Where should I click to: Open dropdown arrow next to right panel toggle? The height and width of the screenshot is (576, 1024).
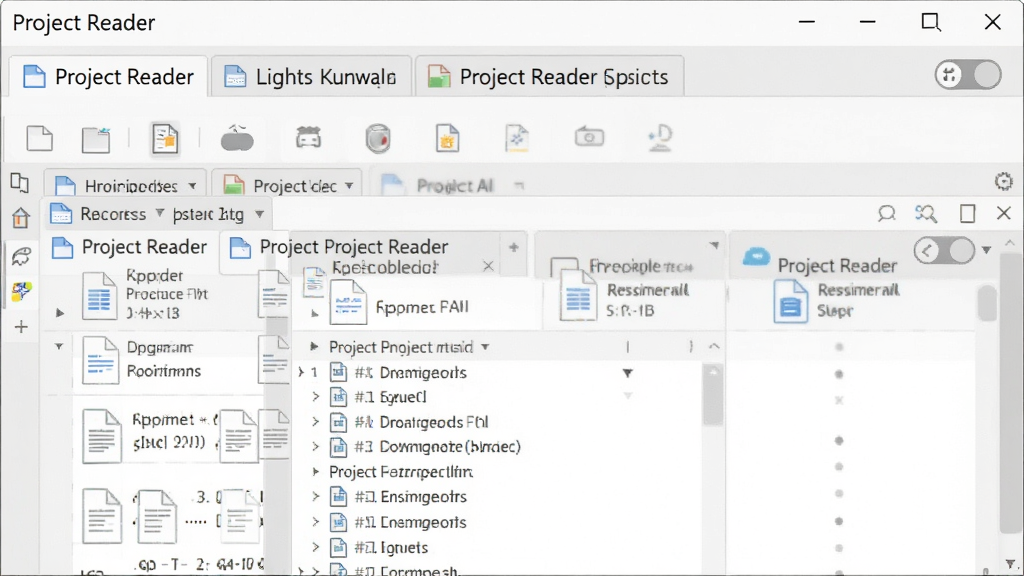pos(987,250)
